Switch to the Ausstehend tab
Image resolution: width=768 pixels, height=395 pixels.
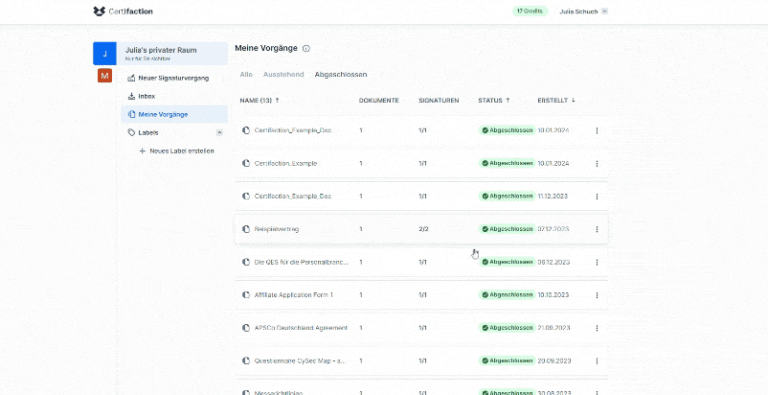[x=284, y=74]
